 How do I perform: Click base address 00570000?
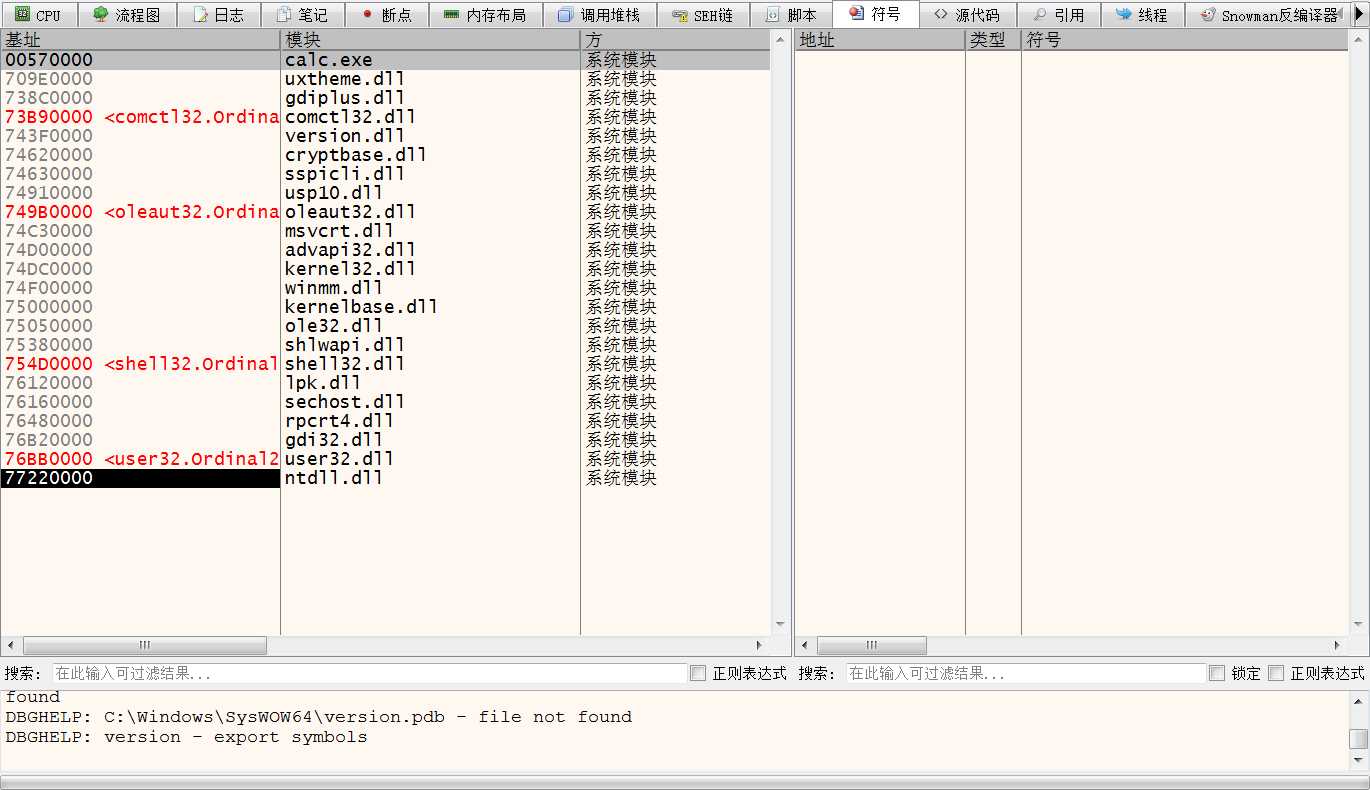[49, 60]
